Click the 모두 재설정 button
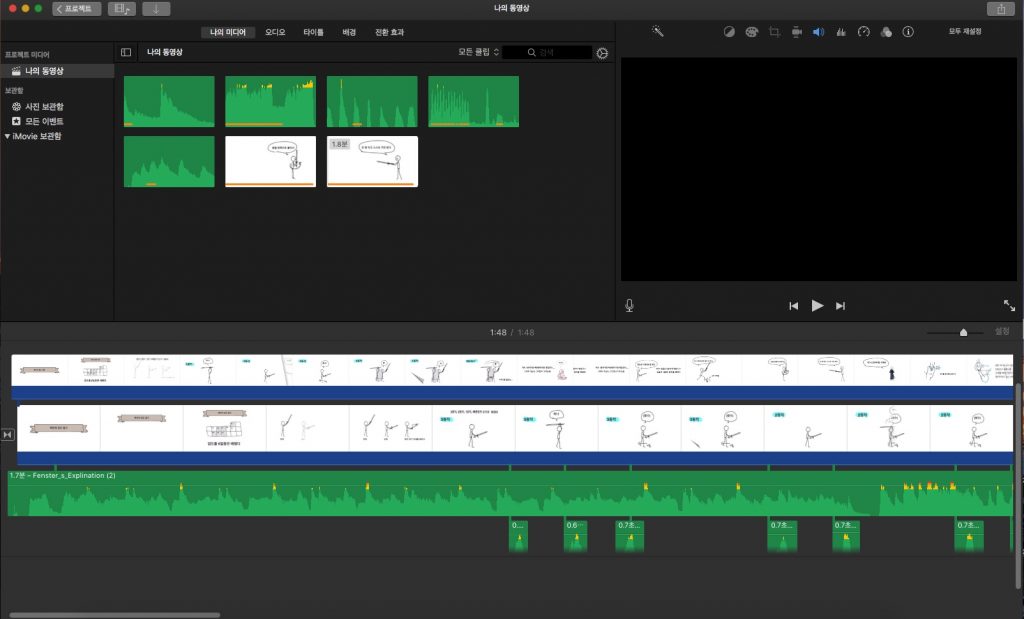Viewport: 1024px width, 619px height. point(966,32)
